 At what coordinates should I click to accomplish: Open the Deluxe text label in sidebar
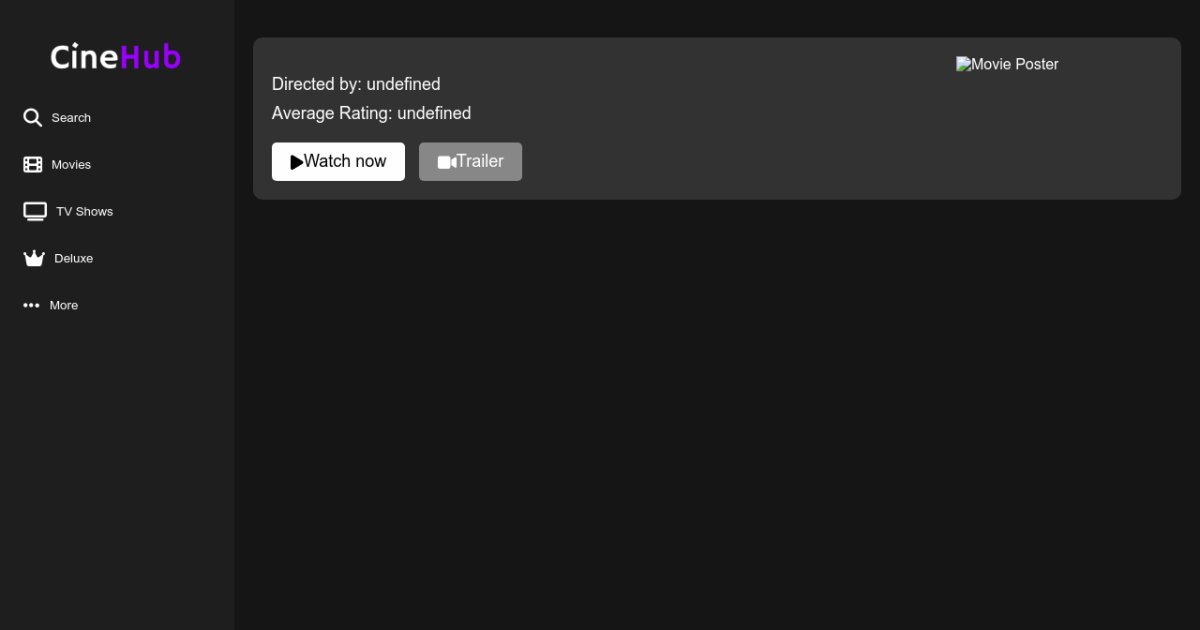[73, 259]
